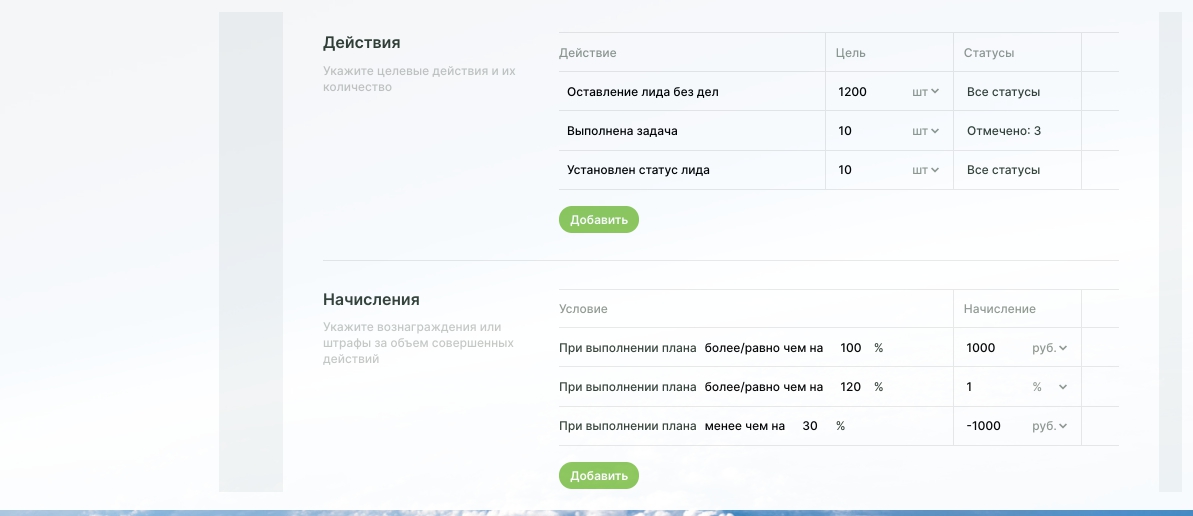
Task: Open '%' unit dropdown in 120% accrual row
Action: pyautogui.click(x=1049, y=387)
